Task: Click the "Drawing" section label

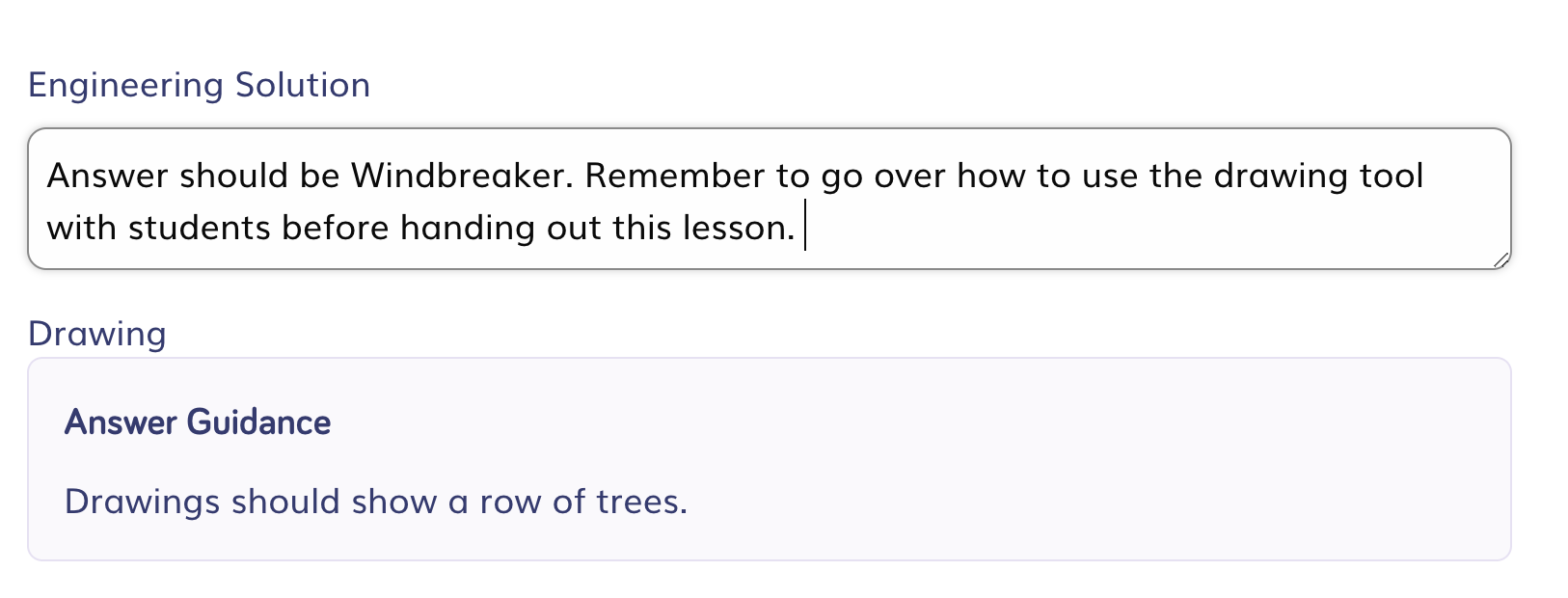Action: (96, 334)
